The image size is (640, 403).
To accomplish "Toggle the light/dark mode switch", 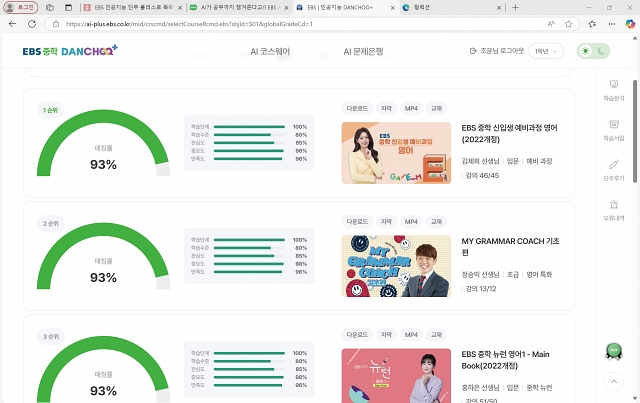I will coord(593,51).
